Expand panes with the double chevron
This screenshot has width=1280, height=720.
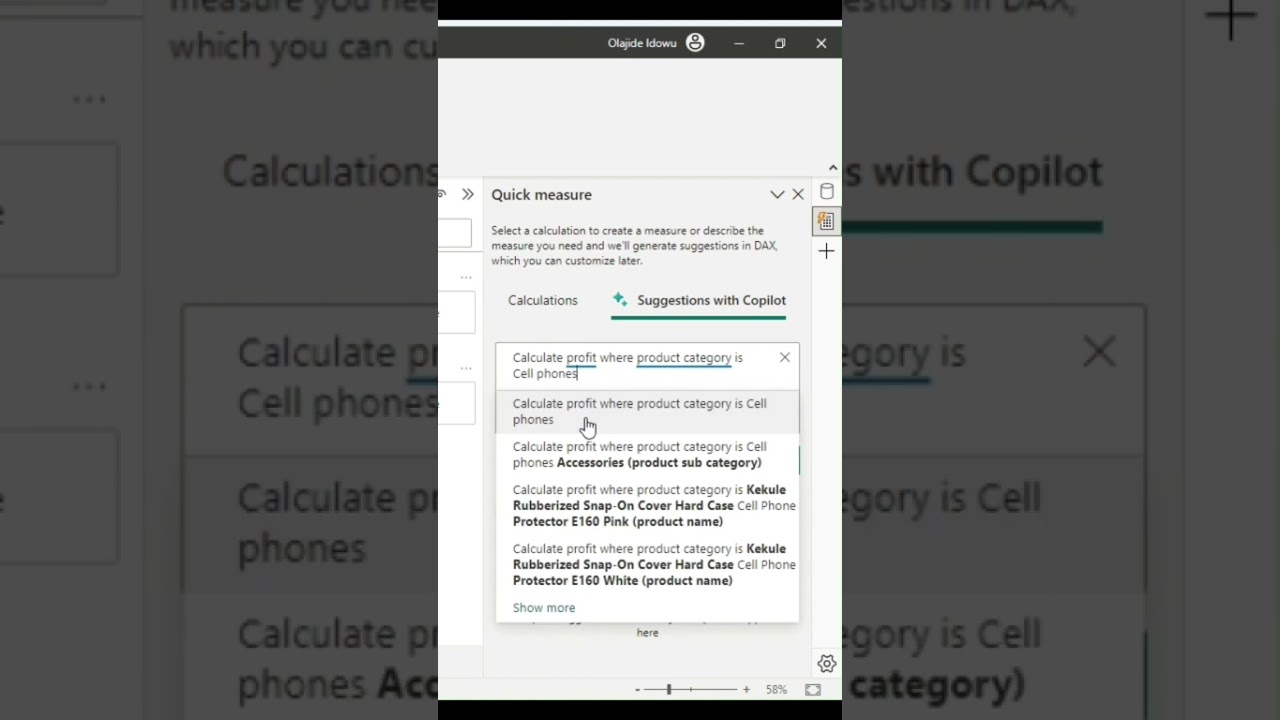pos(467,194)
